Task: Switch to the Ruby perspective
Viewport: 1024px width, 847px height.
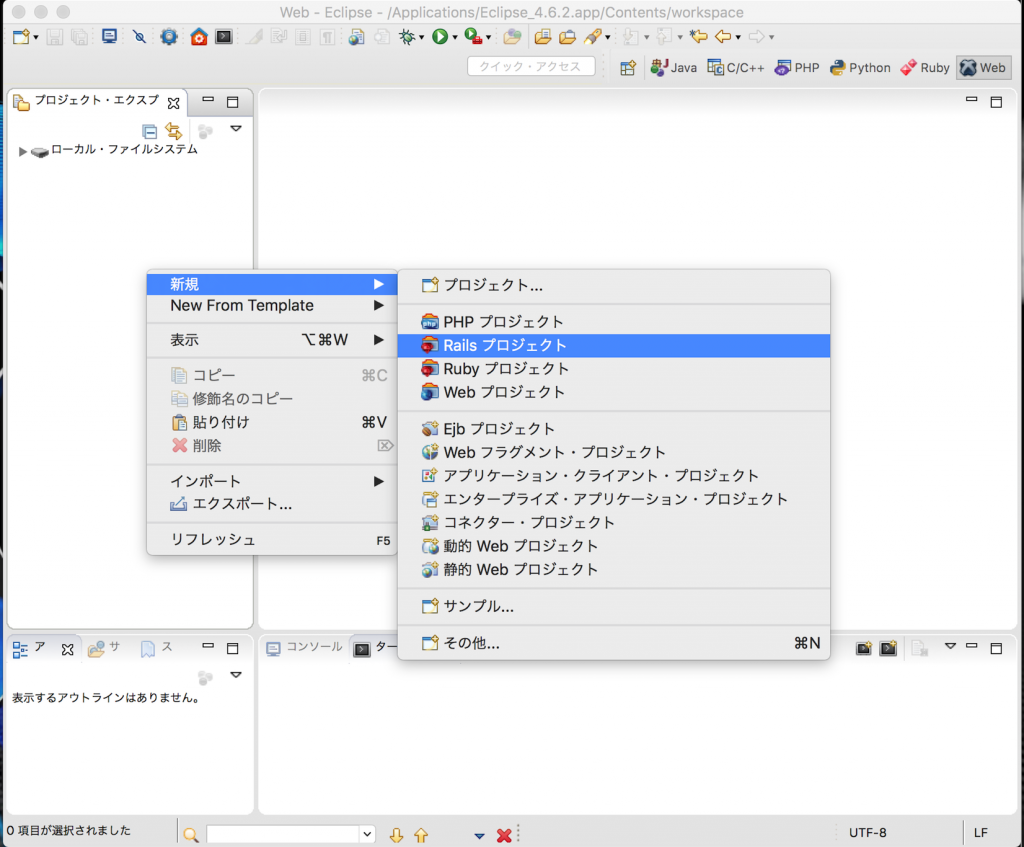Action: [x=925, y=68]
